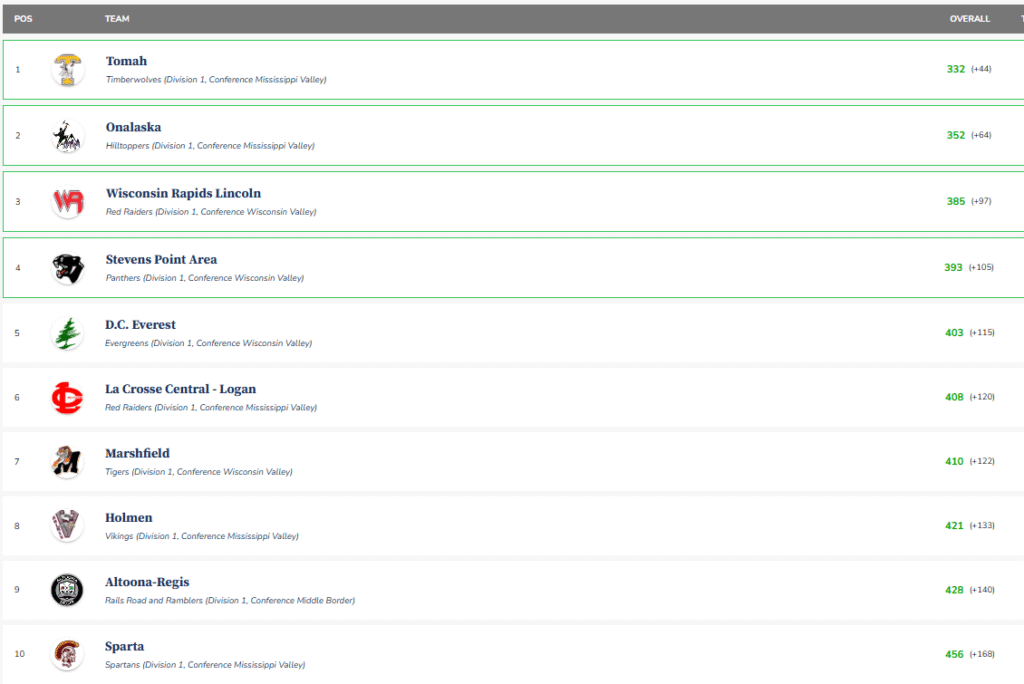Select La Crosse Central - Logan's score 408
This screenshot has width=1024, height=684.
coord(954,397)
